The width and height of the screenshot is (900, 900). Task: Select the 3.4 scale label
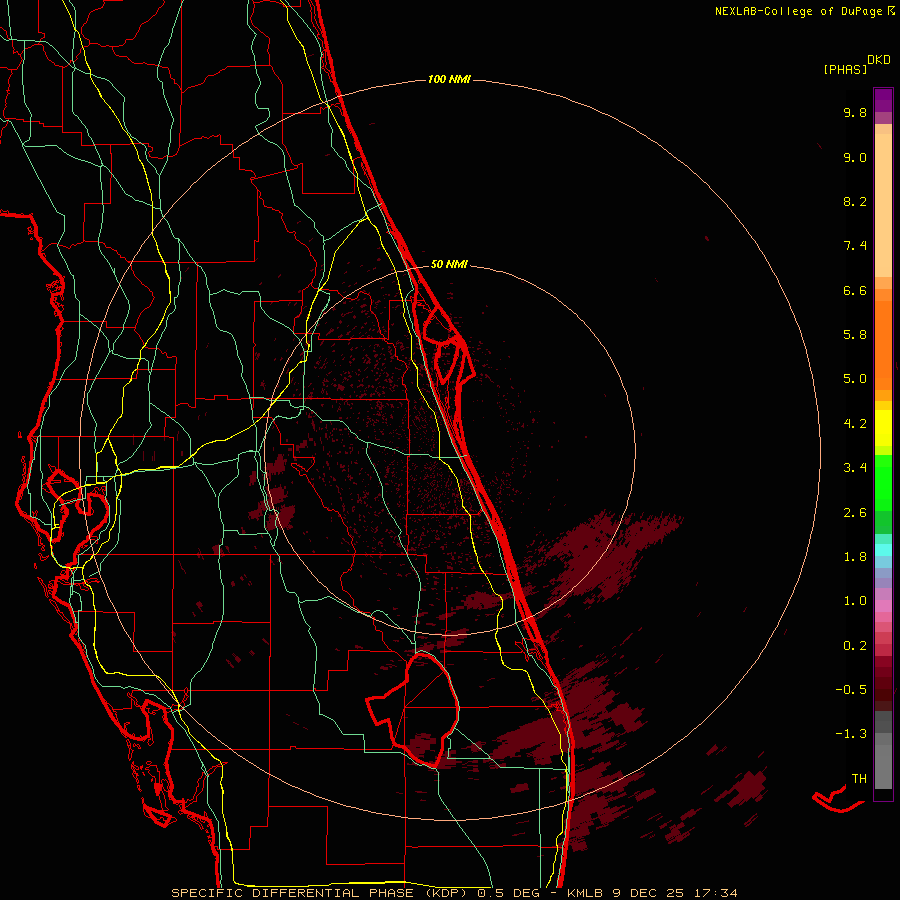tap(855, 468)
